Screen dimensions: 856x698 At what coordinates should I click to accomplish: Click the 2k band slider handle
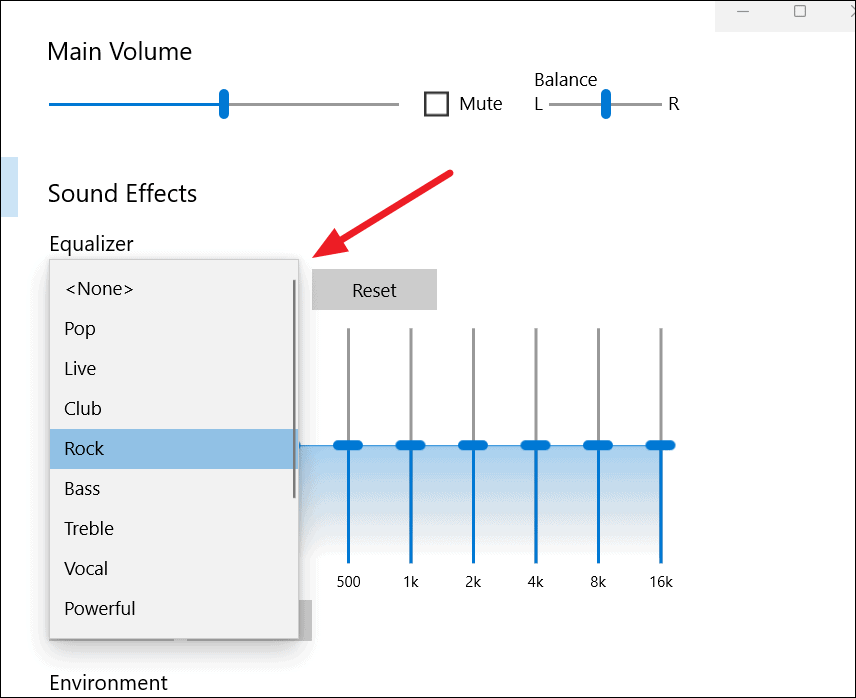473,445
